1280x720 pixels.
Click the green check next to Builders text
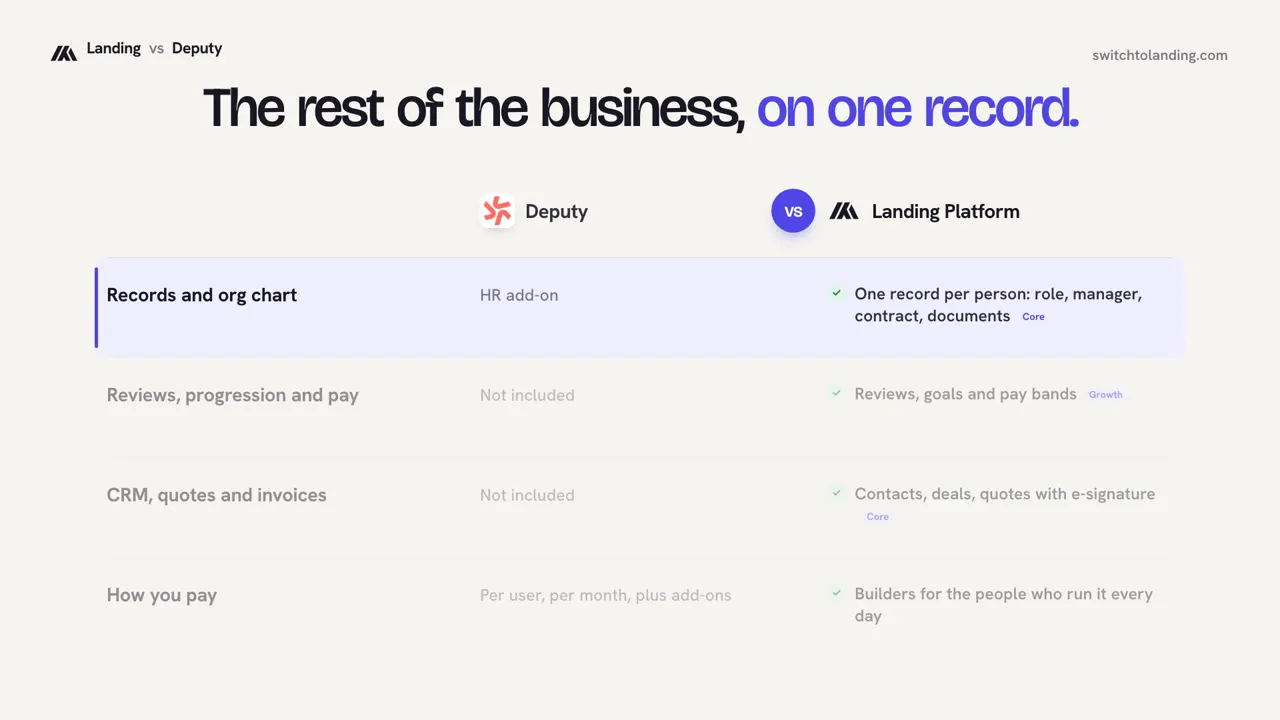(836, 593)
